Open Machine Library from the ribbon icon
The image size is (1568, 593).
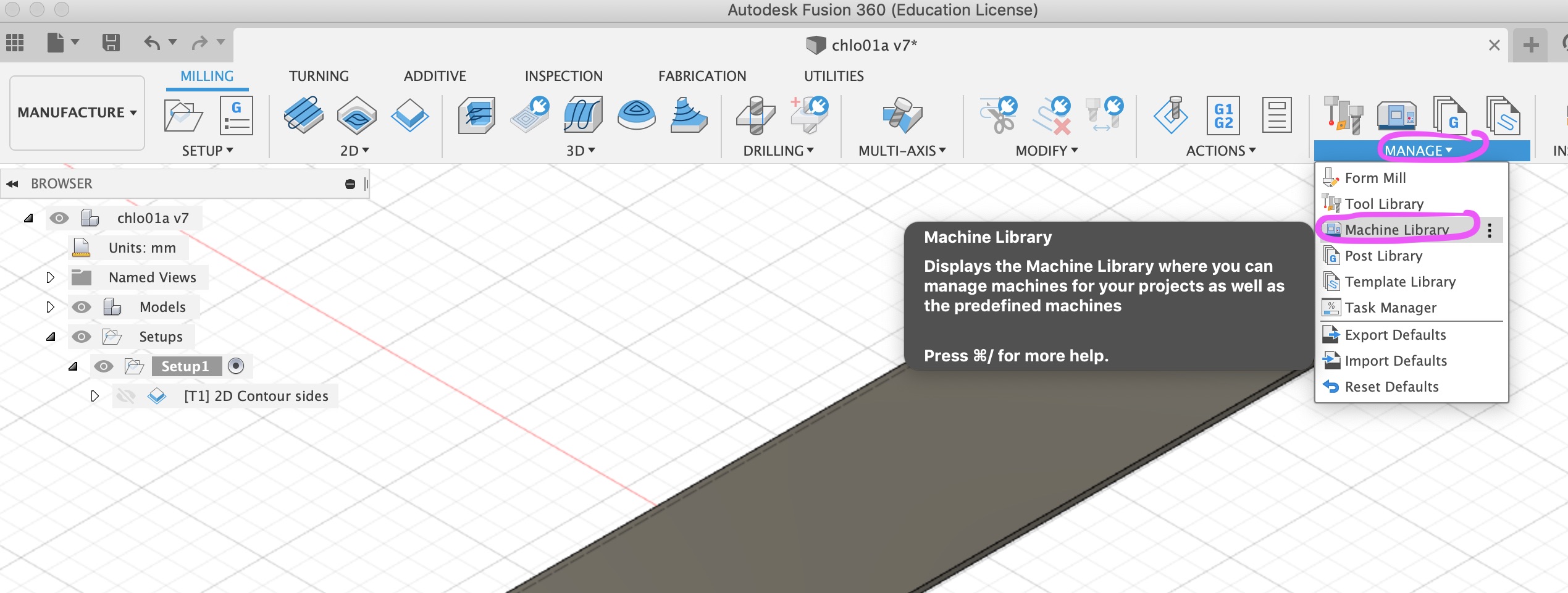pos(1397,116)
